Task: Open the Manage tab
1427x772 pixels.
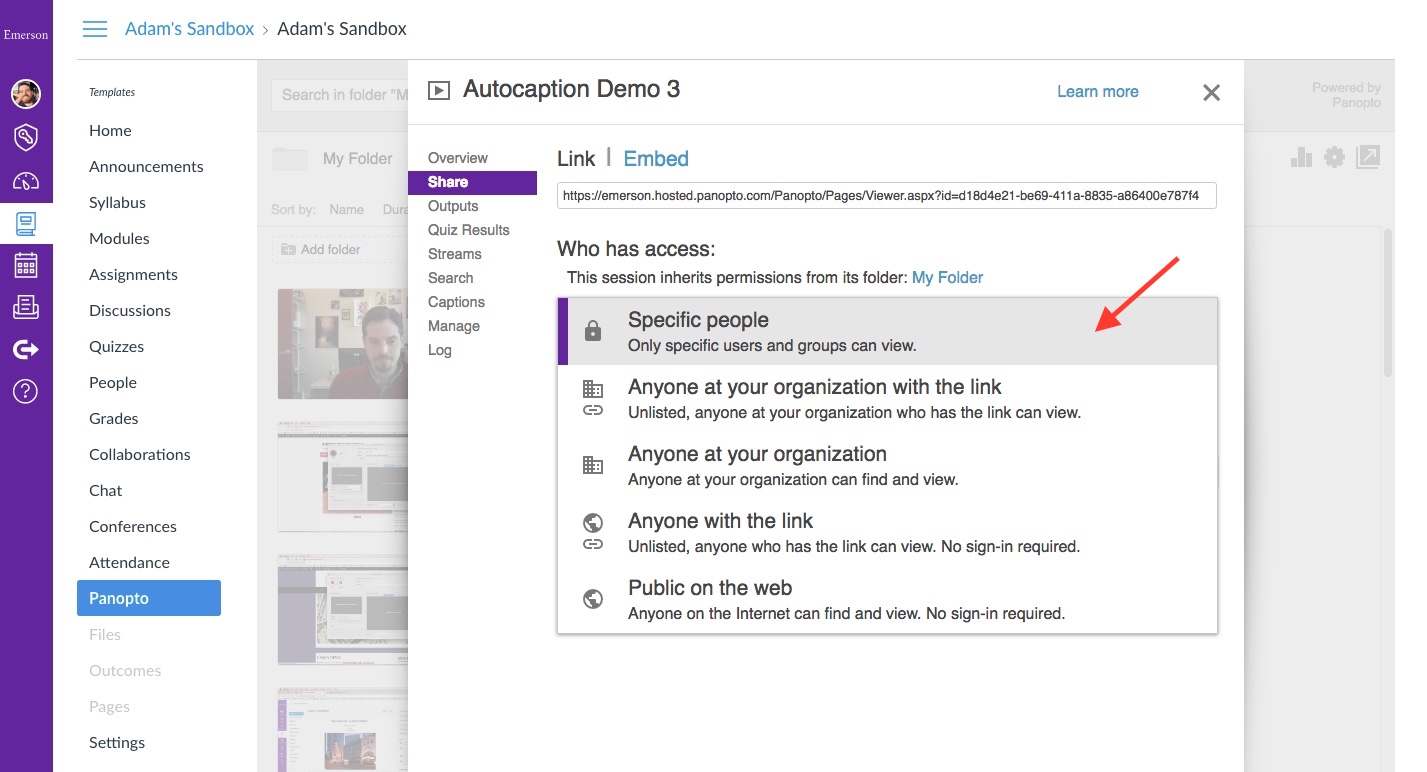Action: (x=453, y=326)
